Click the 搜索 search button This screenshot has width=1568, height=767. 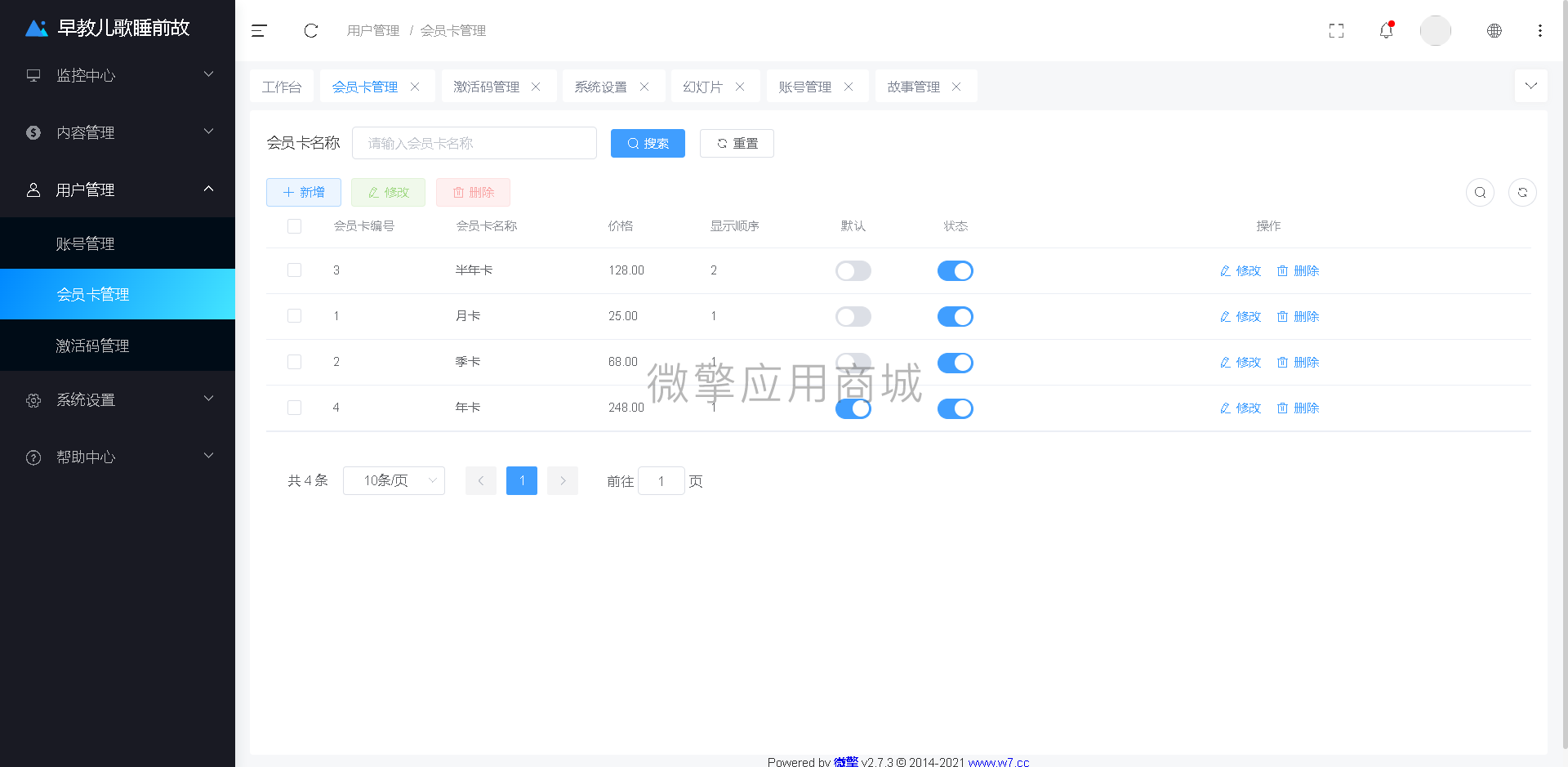(648, 144)
